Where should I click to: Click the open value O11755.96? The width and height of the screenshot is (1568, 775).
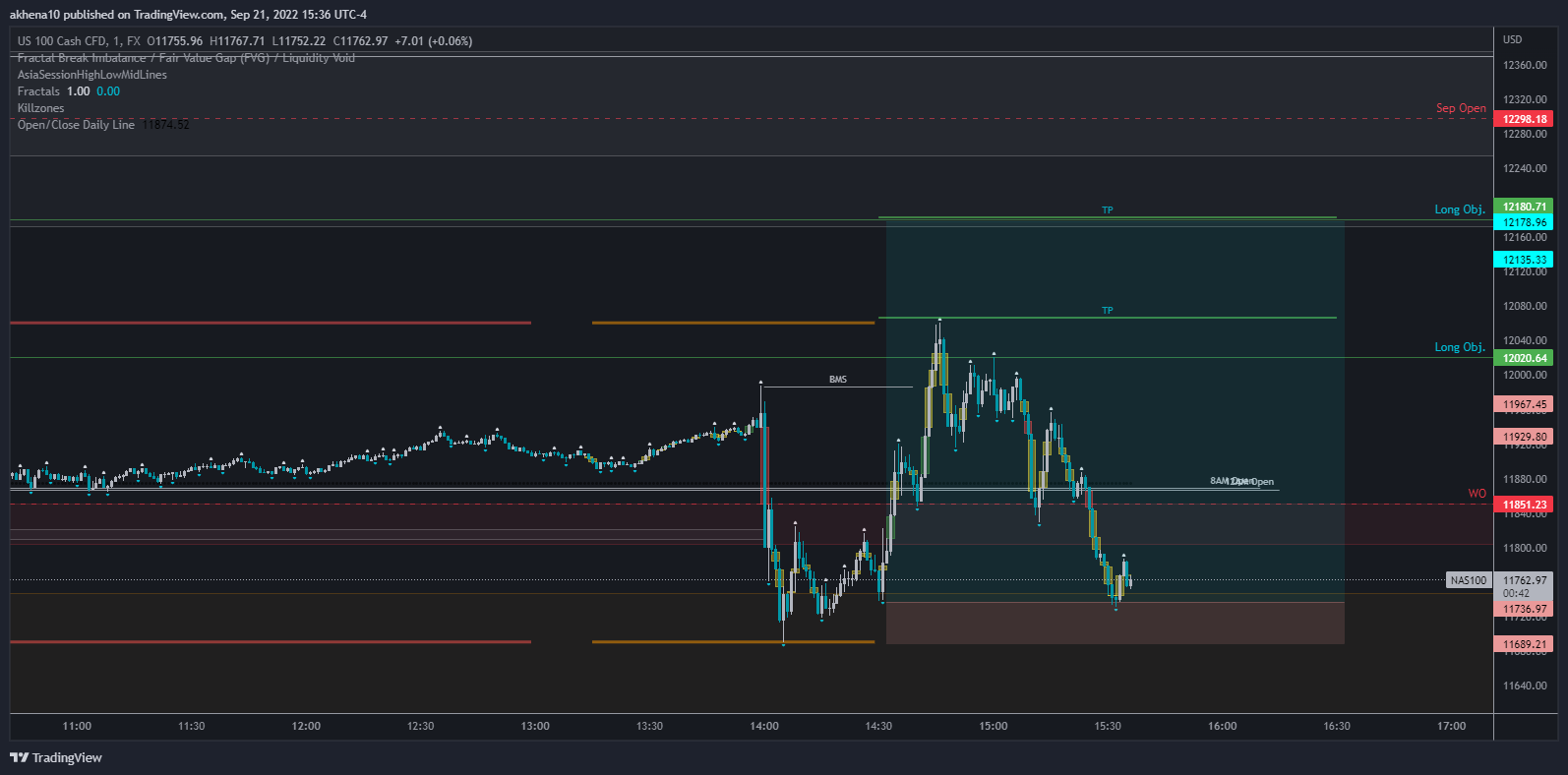(175, 41)
